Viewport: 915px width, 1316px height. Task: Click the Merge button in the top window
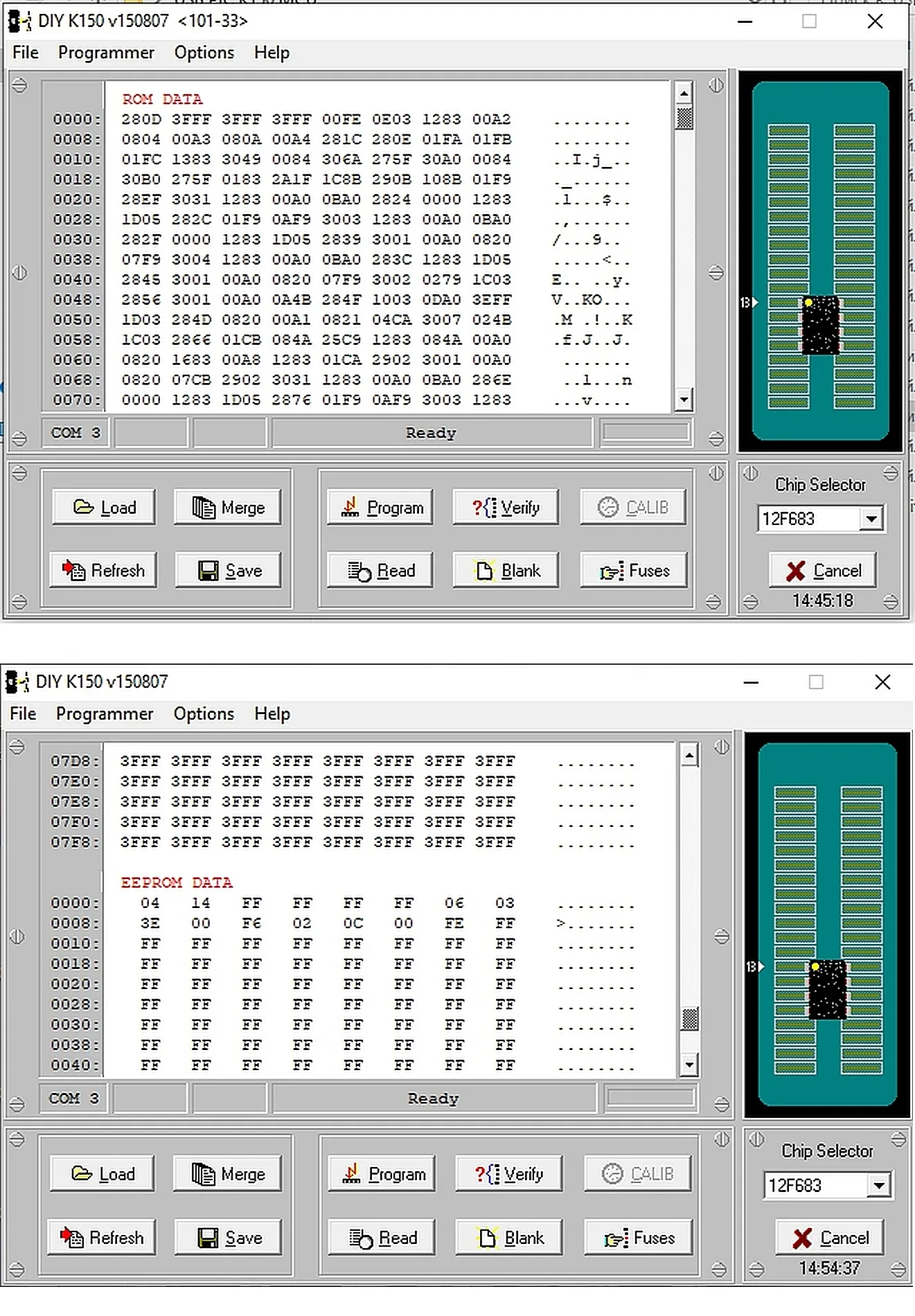click(x=228, y=508)
